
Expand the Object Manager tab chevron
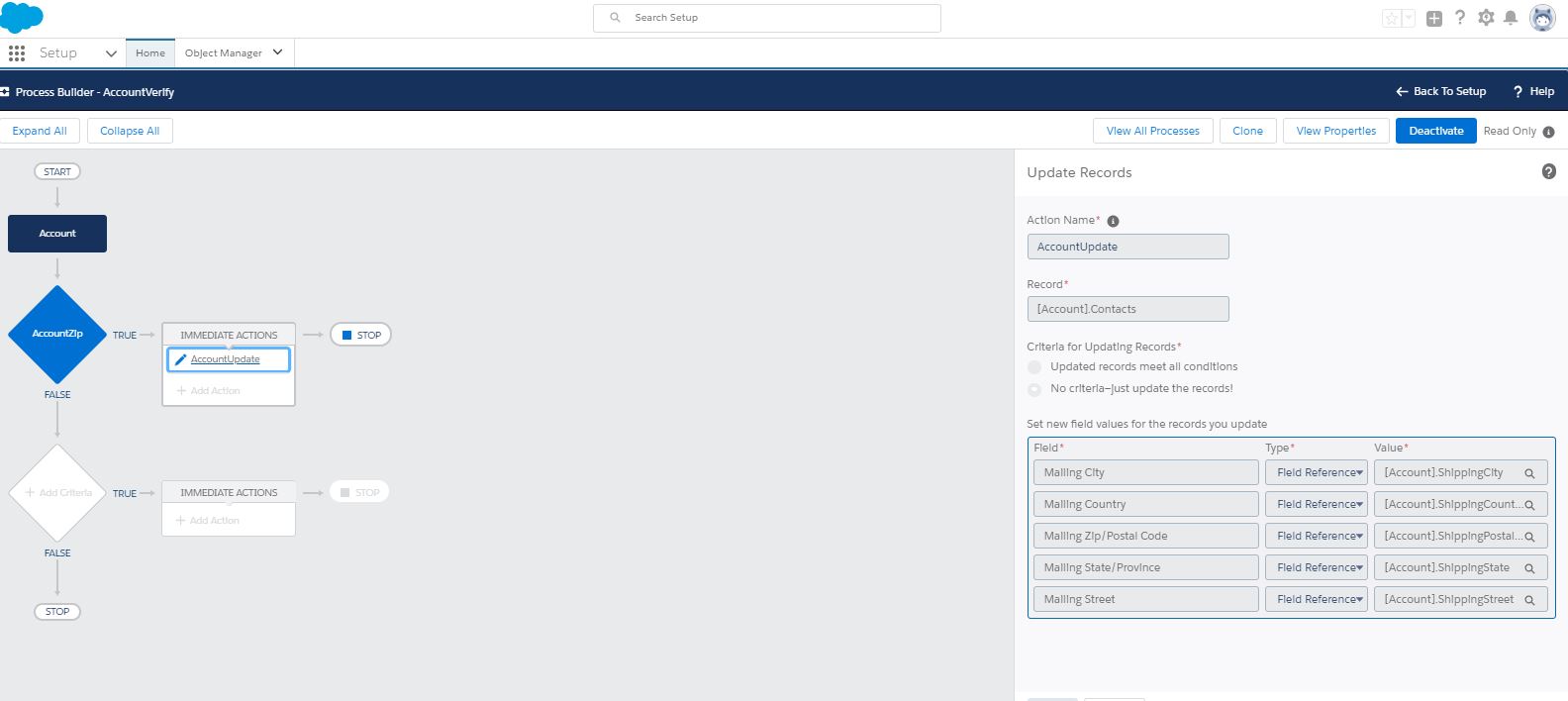(278, 52)
